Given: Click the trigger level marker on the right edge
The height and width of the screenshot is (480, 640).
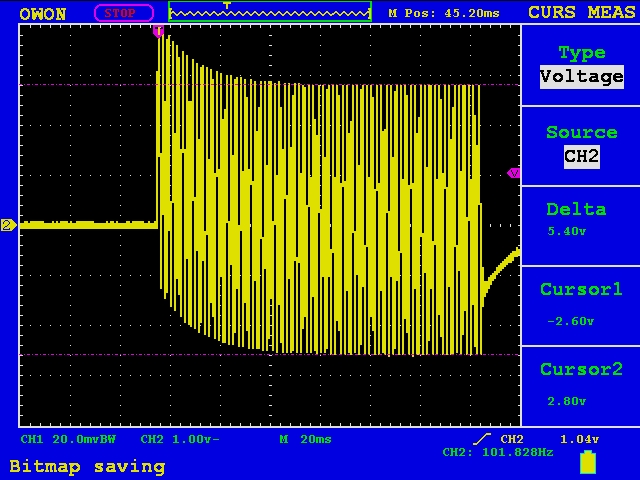Looking at the screenshot, I should [514, 173].
